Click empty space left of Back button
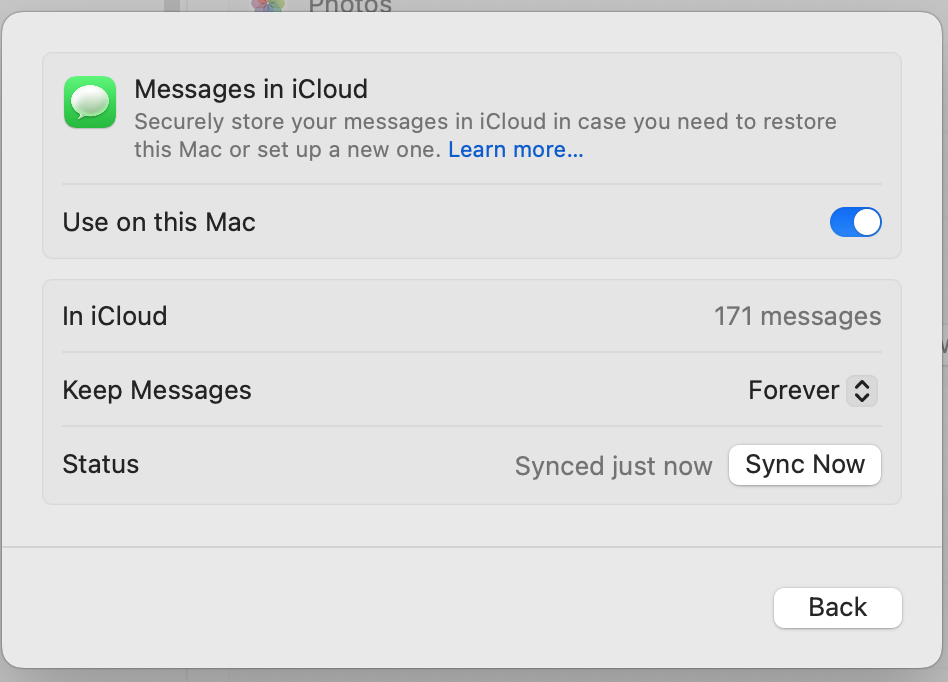948x682 pixels. (400, 607)
